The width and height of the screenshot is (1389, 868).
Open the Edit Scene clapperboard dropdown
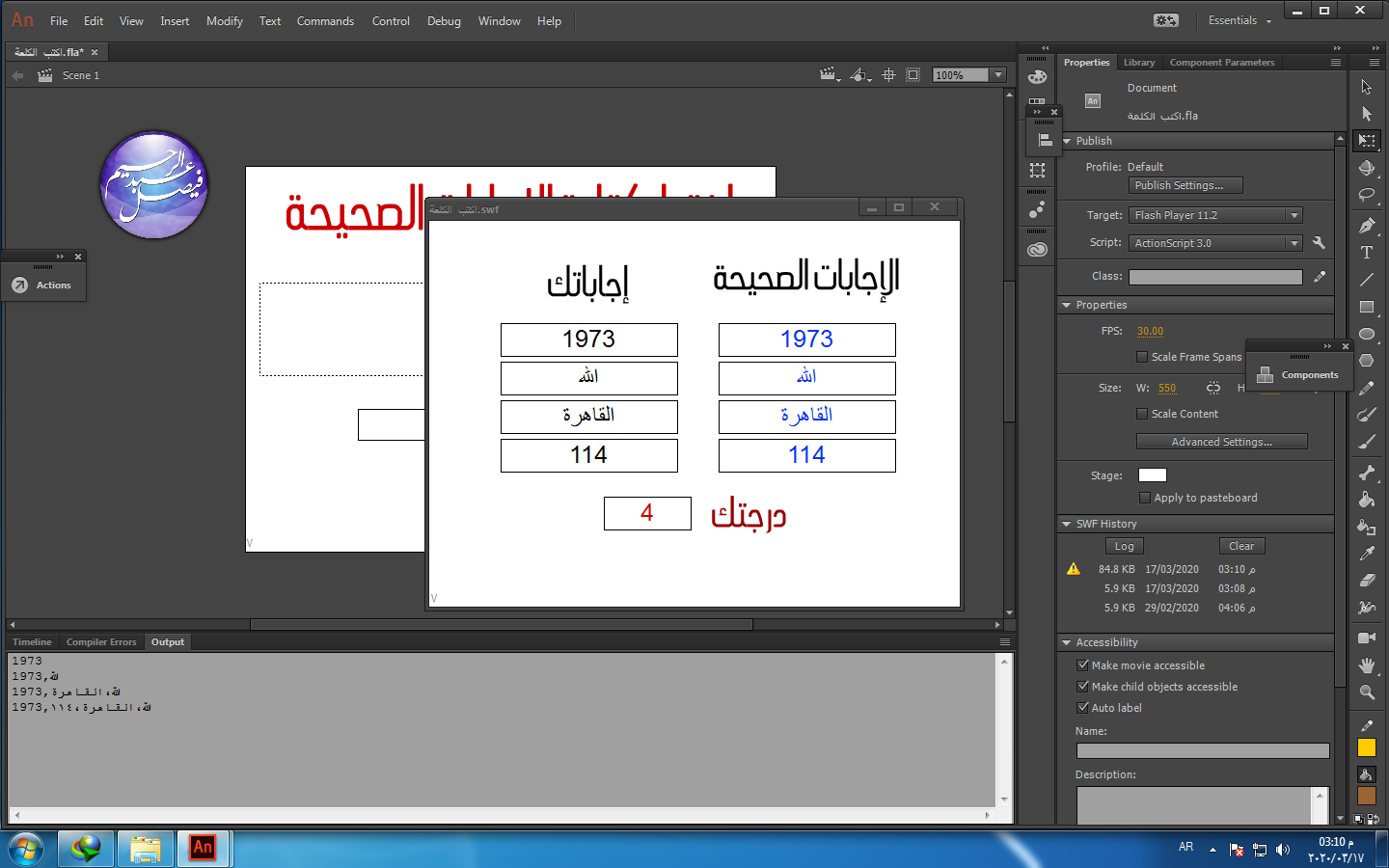click(x=829, y=75)
